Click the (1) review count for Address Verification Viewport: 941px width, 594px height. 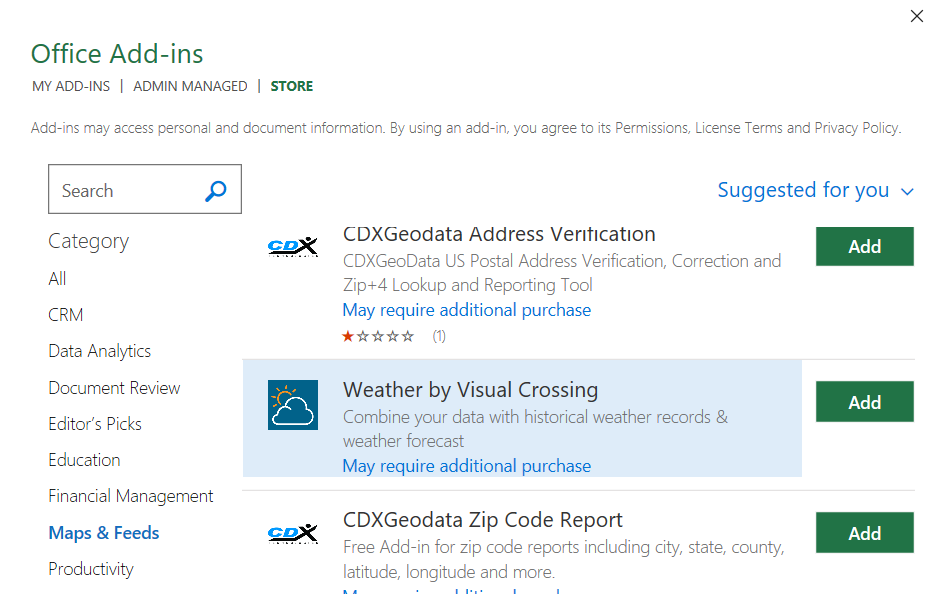(x=438, y=337)
